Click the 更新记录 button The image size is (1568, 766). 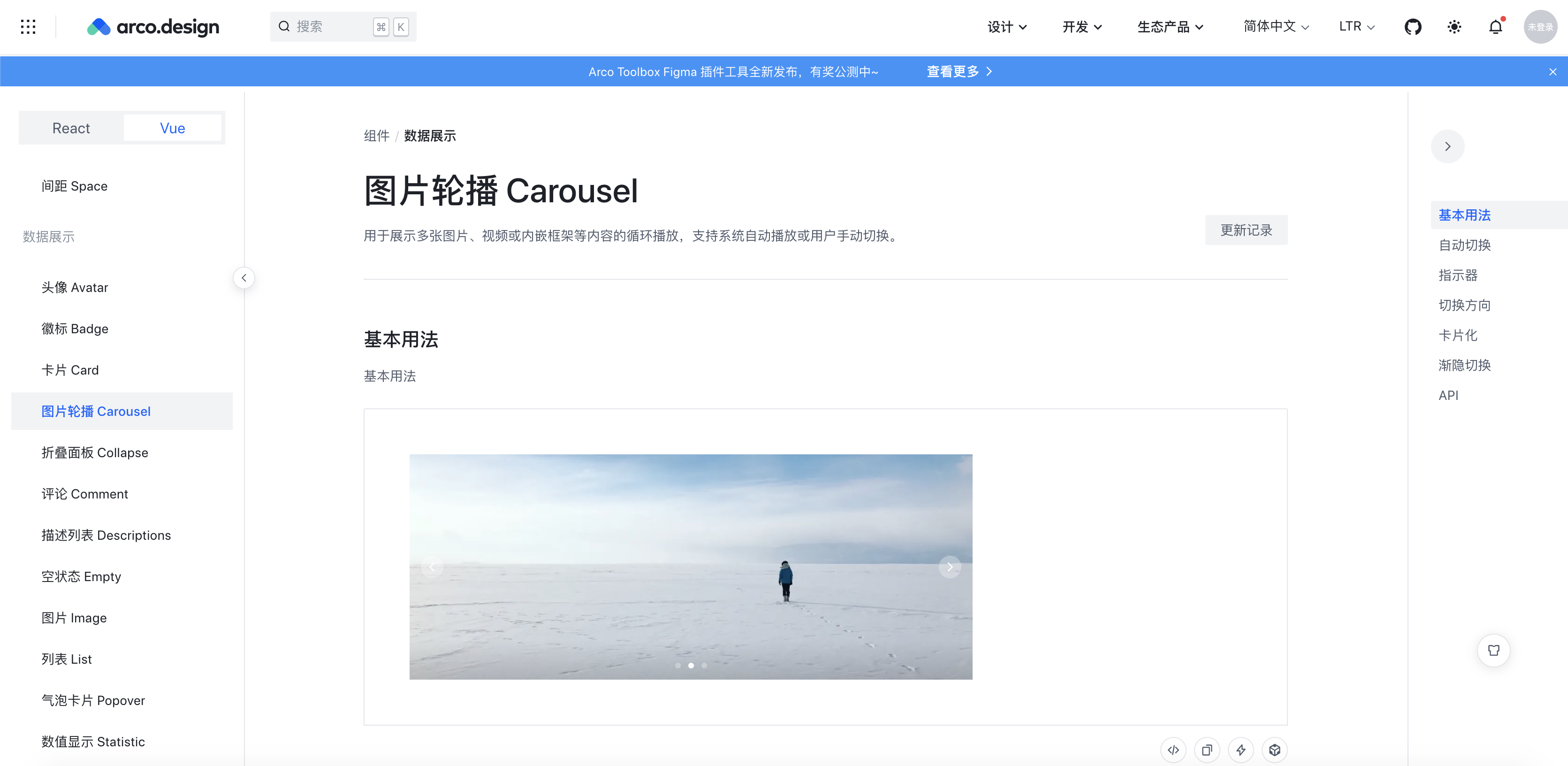(1245, 230)
